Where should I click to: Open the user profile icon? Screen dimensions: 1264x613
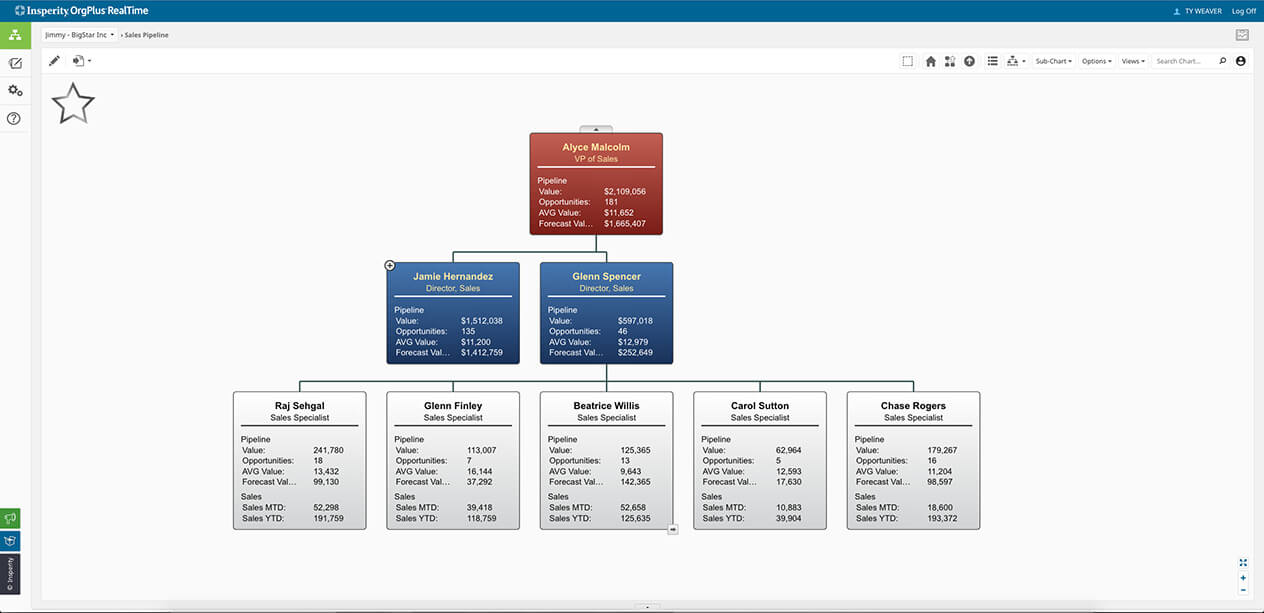coord(1240,60)
